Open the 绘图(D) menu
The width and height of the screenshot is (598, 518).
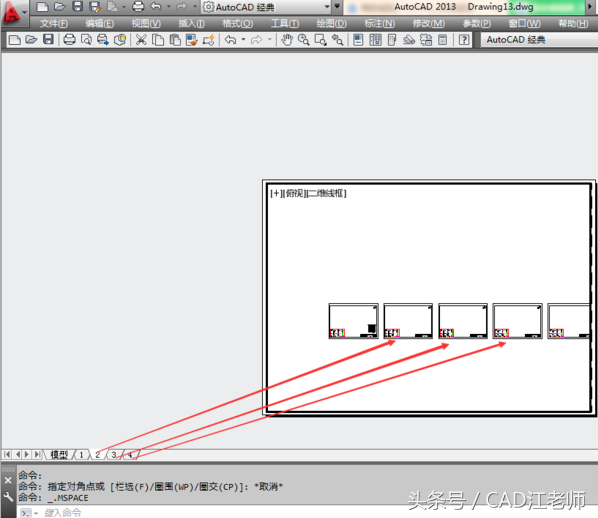[331, 24]
